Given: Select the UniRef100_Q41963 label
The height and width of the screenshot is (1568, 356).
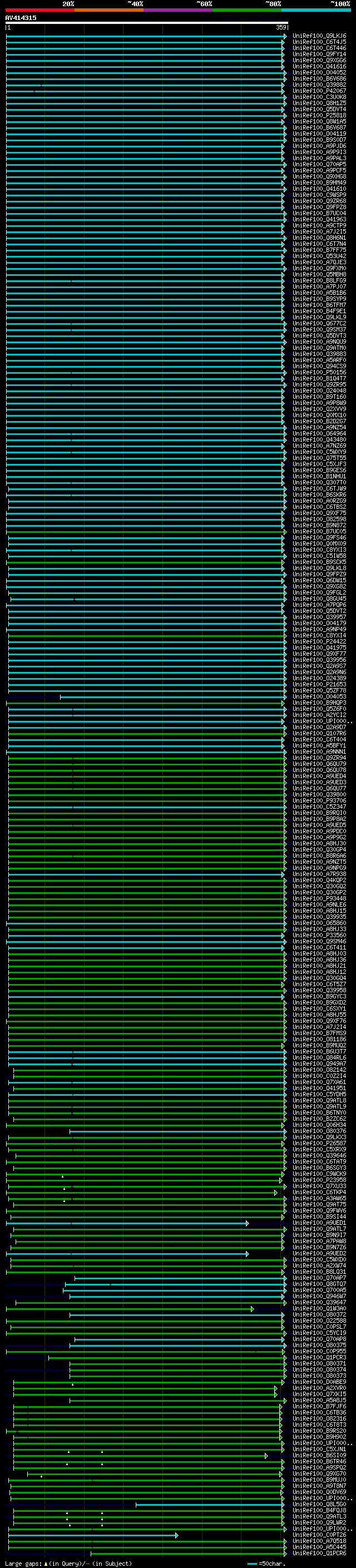Looking at the screenshot, I should point(319,219).
